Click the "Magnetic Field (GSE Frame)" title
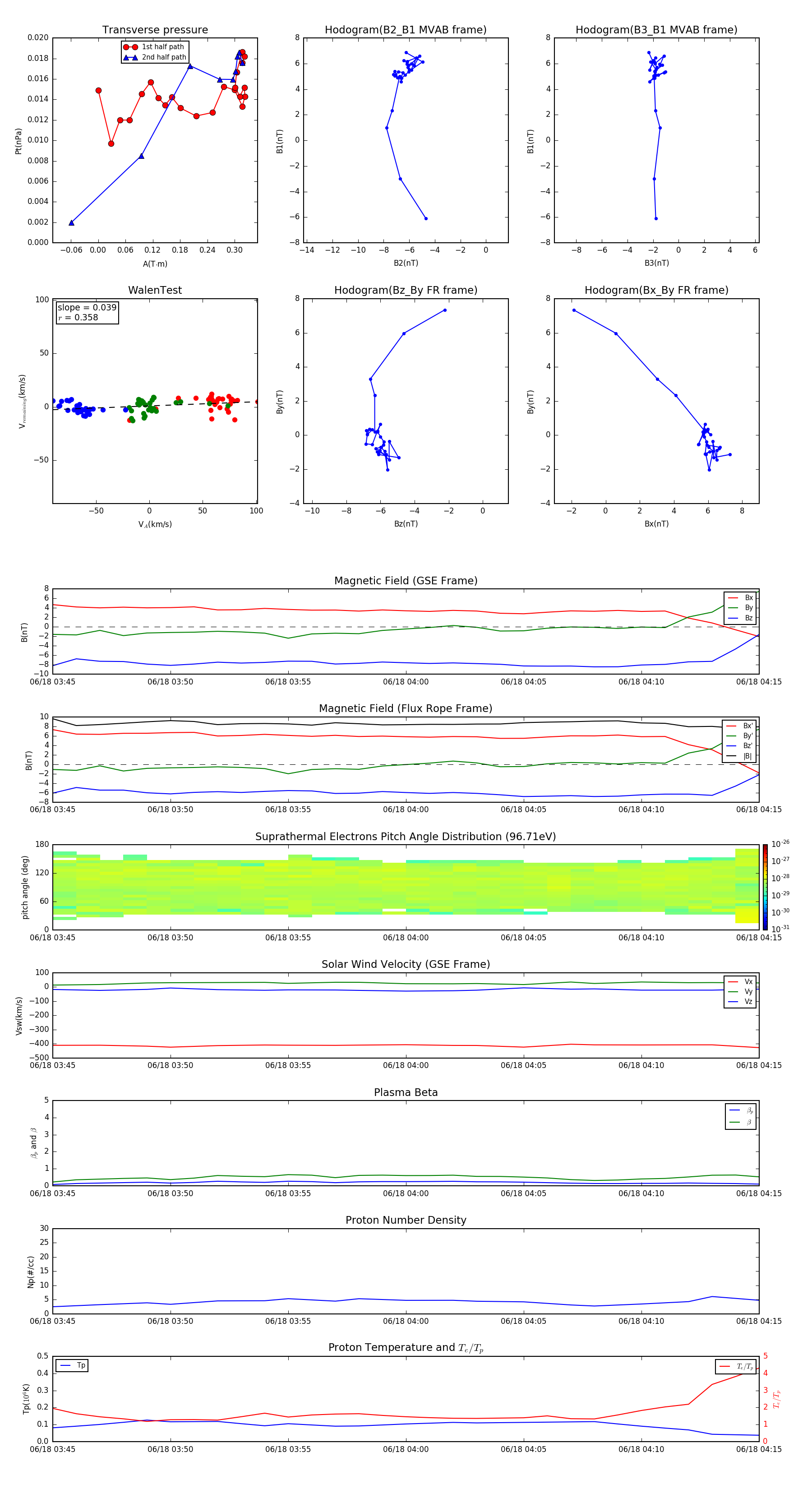Viewport: 812px width, 1489px height. (x=406, y=581)
